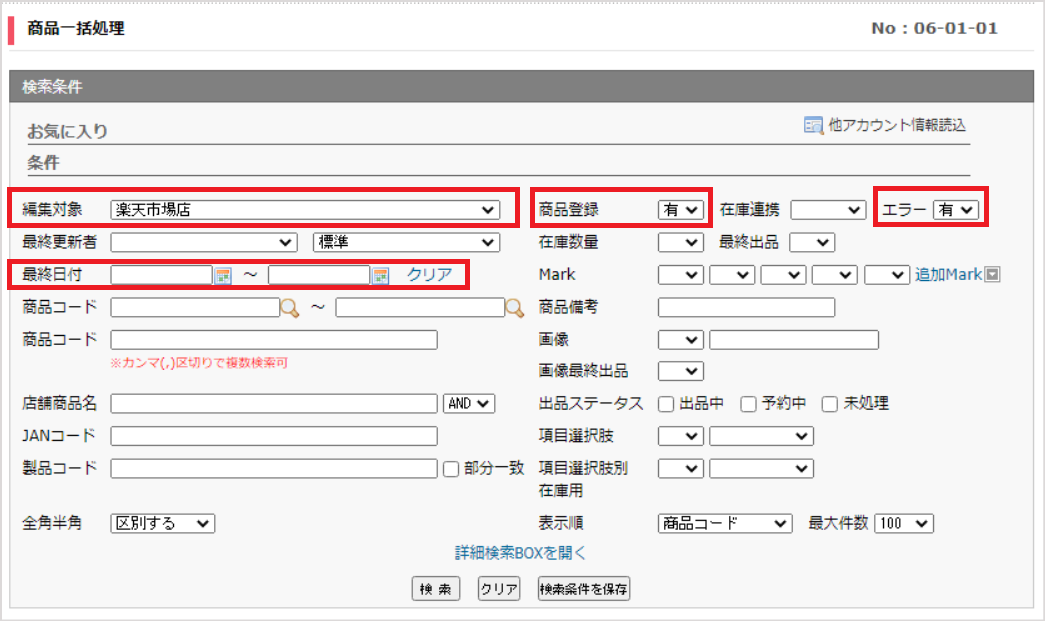Click the 詳細検索BOXを開く link
The image size is (1045, 621).
pyautogui.click(x=521, y=553)
